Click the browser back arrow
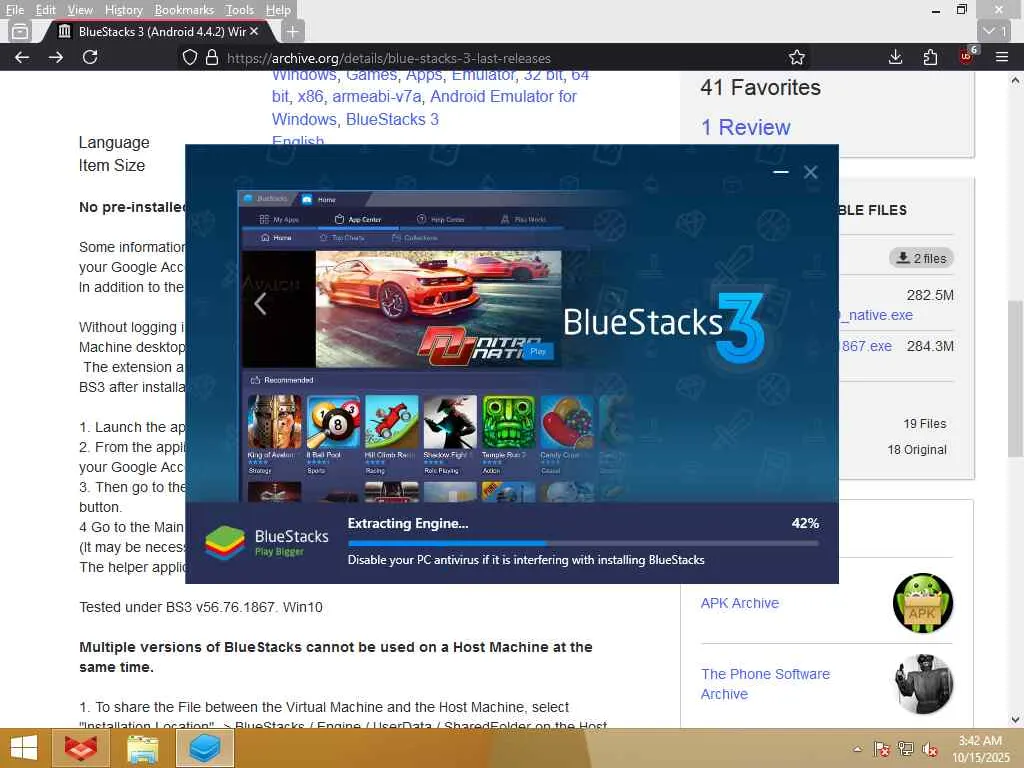 22,57
